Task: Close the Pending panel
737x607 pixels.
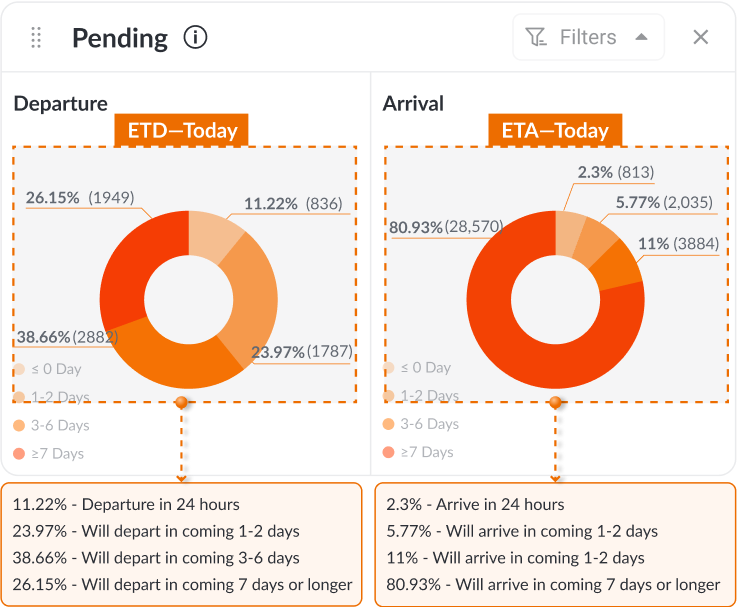Action: [x=701, y=37]
